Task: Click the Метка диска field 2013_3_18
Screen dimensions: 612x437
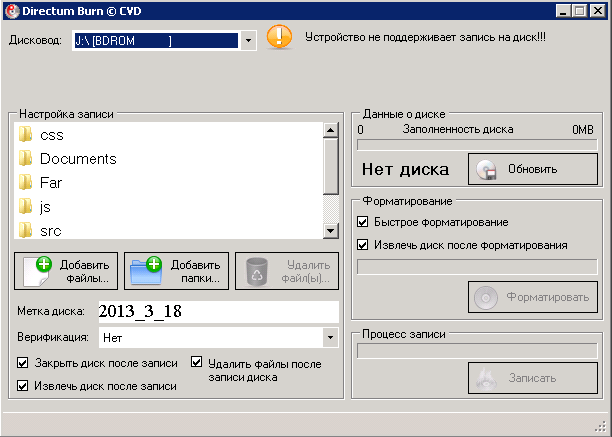Action: 219,311
